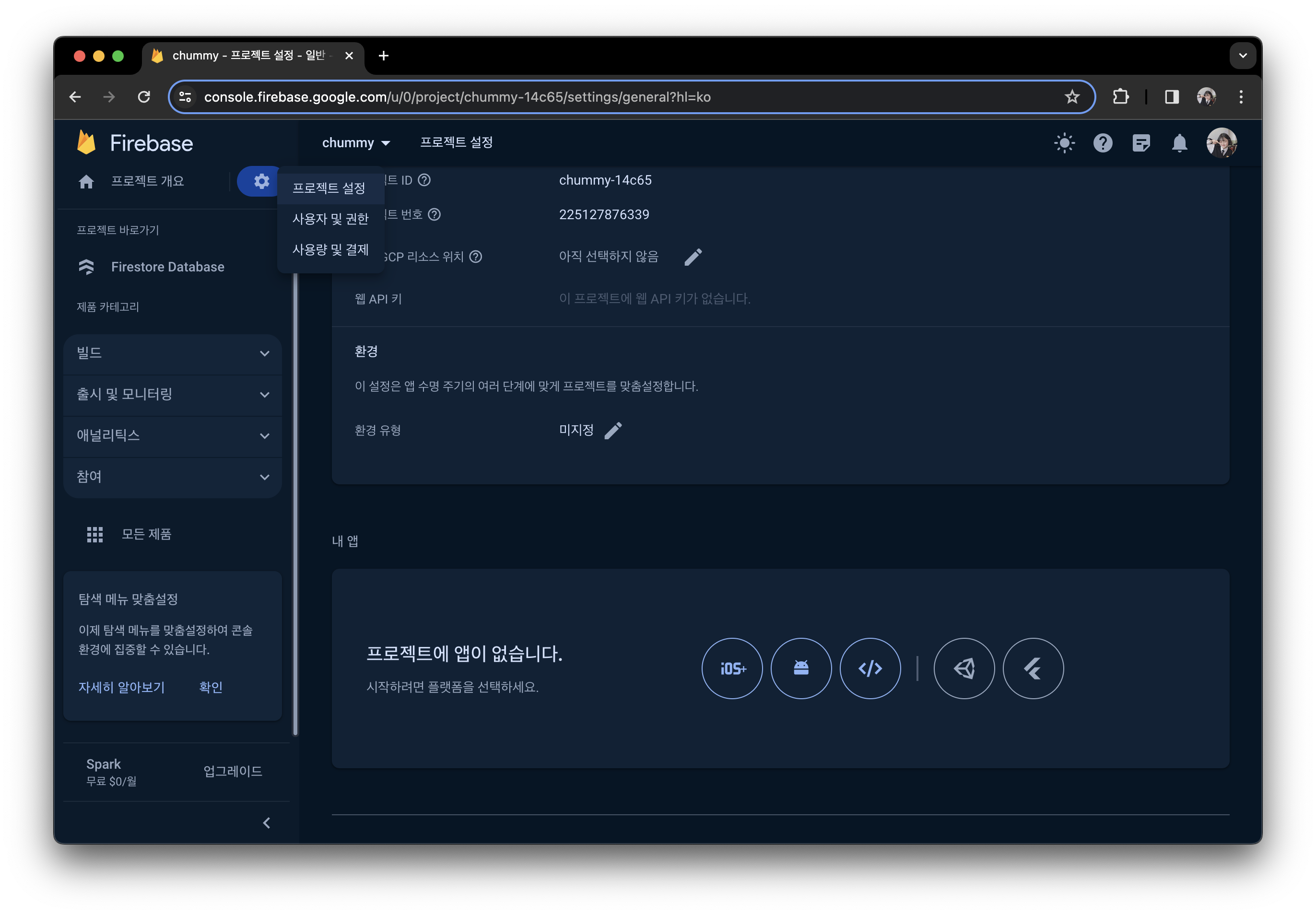Open 프로젝트 개요 in sidebar

[x=148, y=182]
